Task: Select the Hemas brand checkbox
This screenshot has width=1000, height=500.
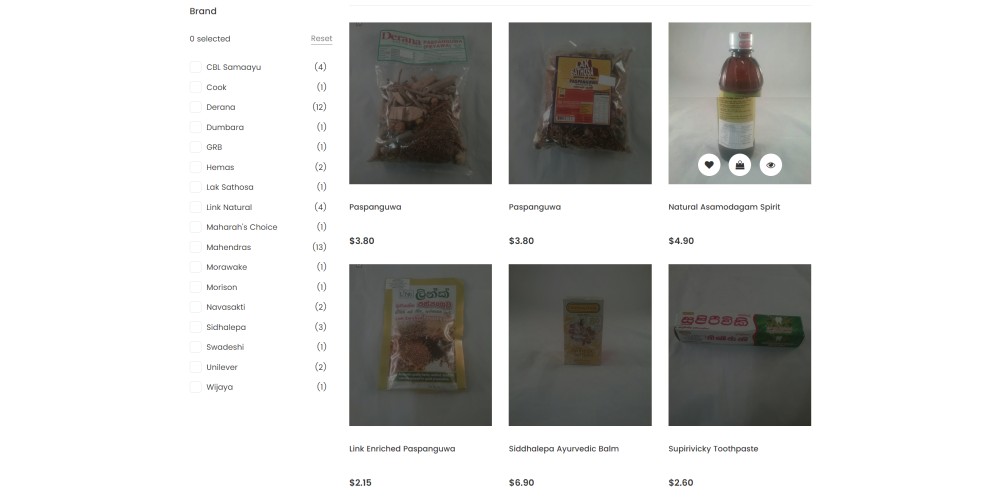Action: pyautogui.click(x=195, y=167)
